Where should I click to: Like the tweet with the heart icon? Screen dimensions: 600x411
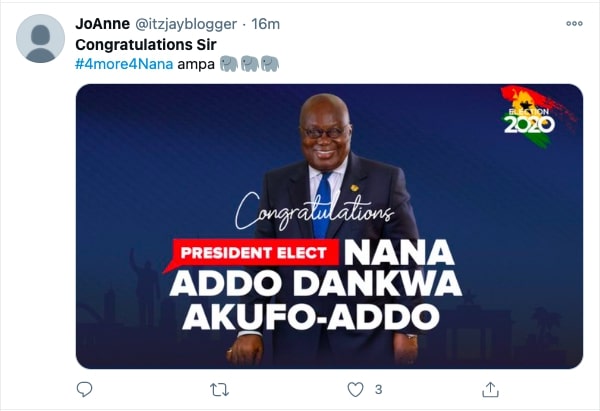pos(355,390)
